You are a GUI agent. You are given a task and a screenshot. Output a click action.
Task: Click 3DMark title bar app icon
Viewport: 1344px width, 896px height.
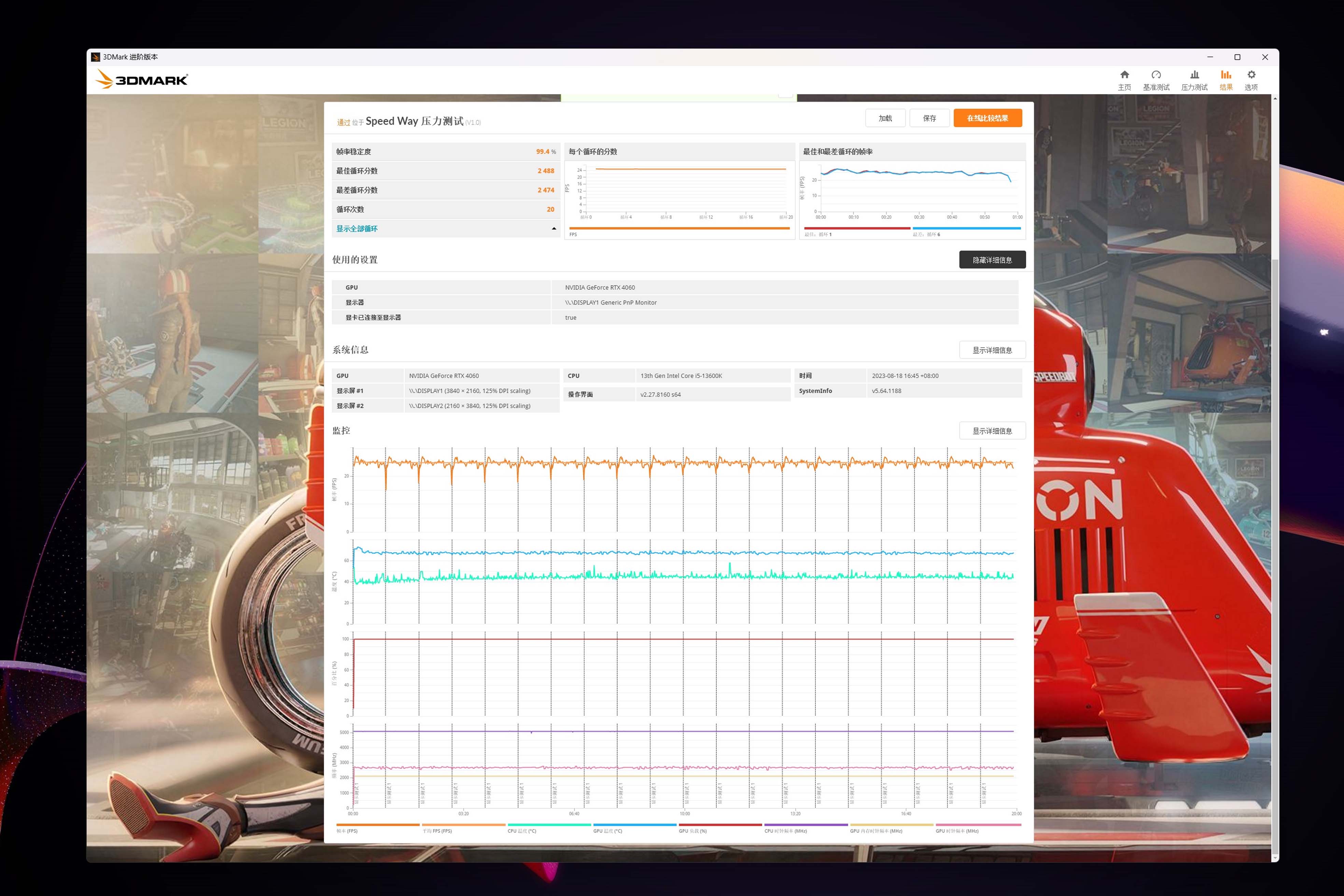(x=95, y=57)
